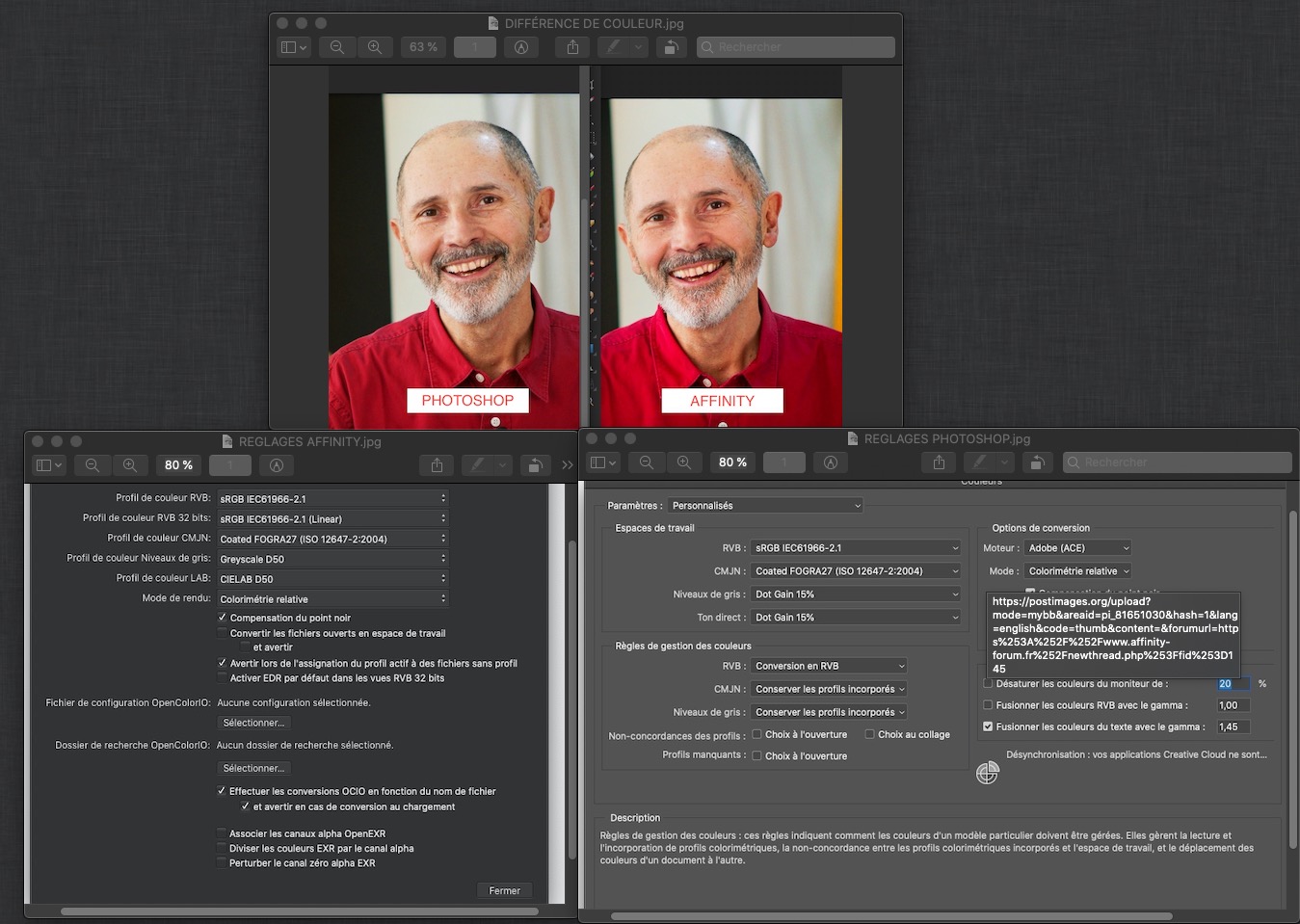
Task: Click monitor desaturation value field showing 20
Action: [x=1234, y=683]
